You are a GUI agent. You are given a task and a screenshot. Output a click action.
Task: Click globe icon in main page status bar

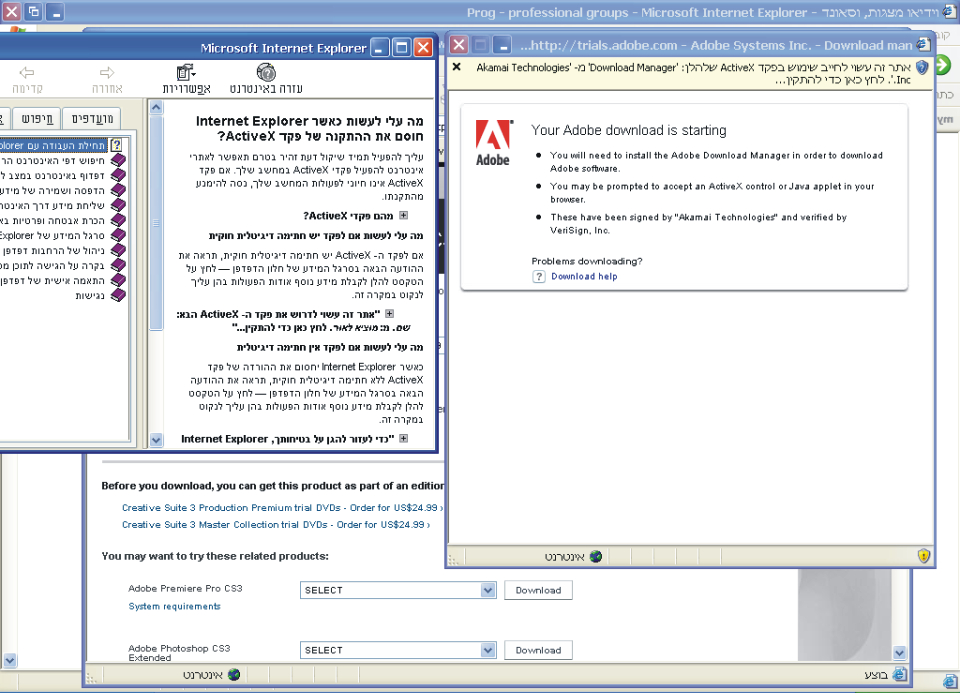point(234,675)
